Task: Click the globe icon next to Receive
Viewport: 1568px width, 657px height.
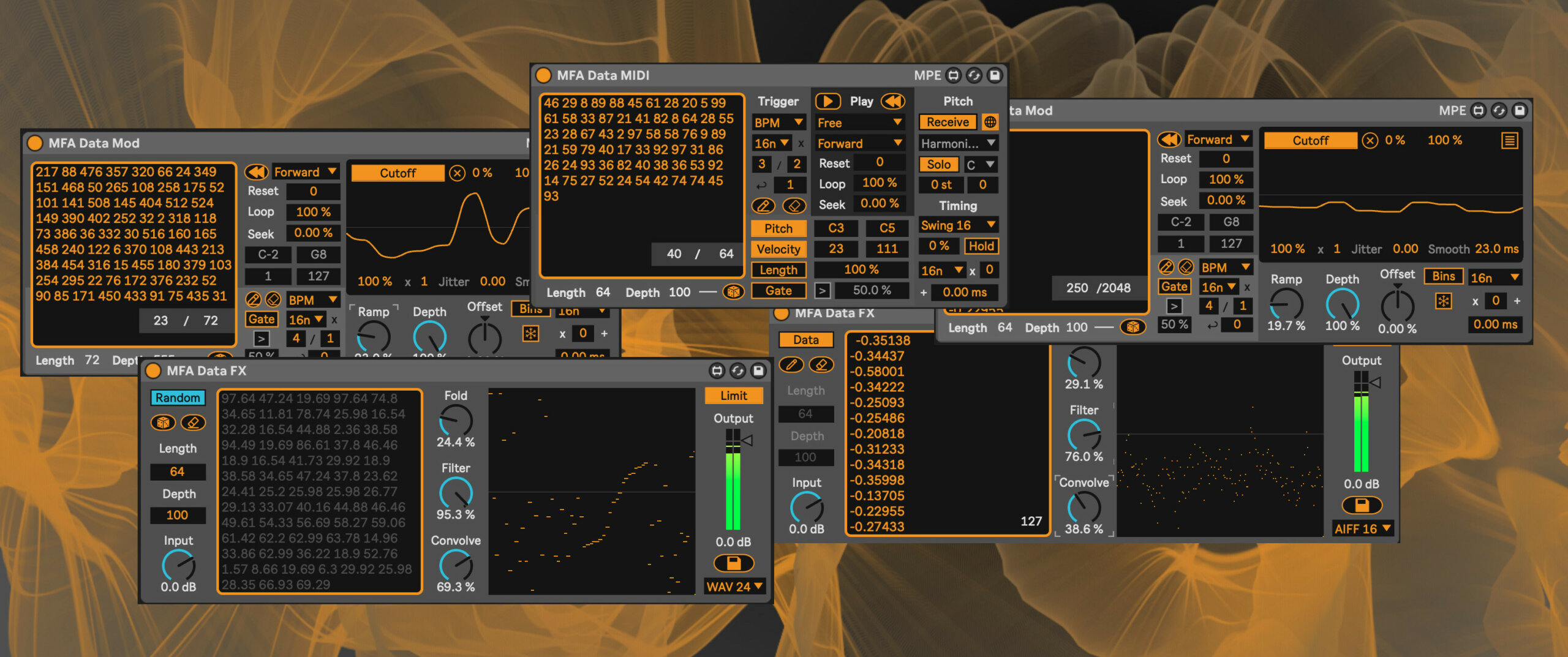Action: pyautogui.click(x=990, y=122)
